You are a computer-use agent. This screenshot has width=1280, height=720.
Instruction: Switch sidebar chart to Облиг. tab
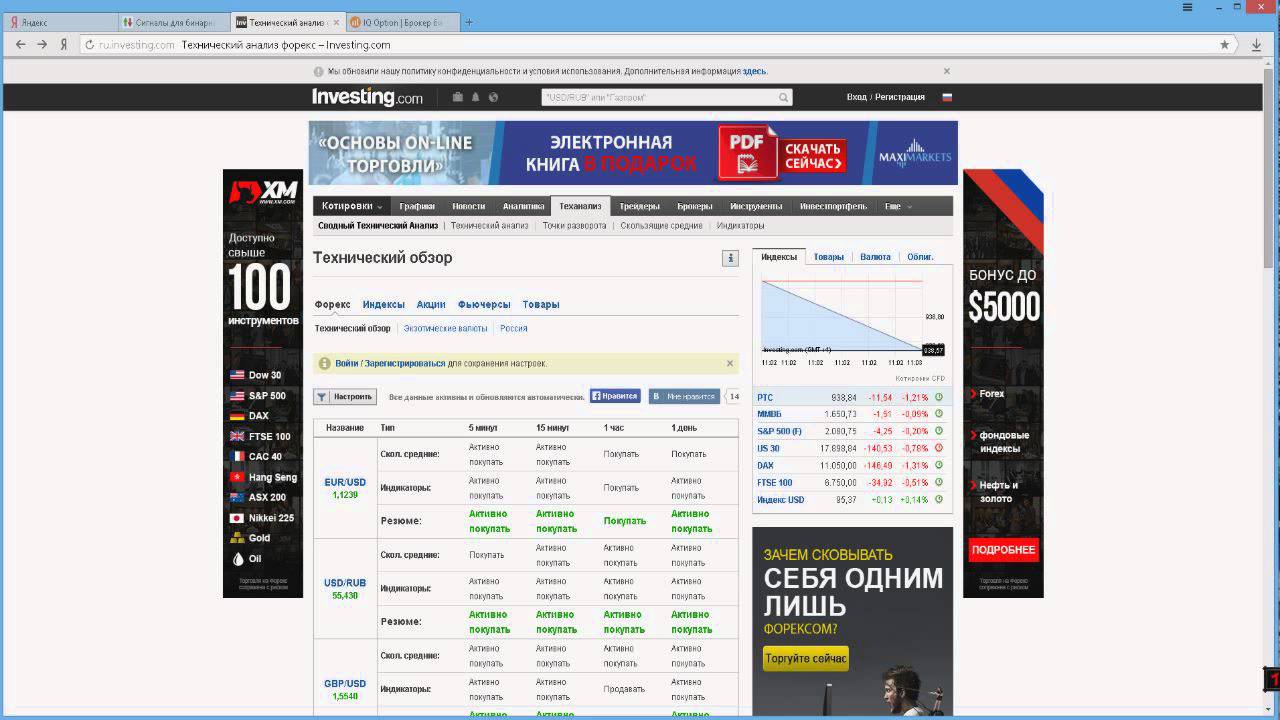click(920, 257)
